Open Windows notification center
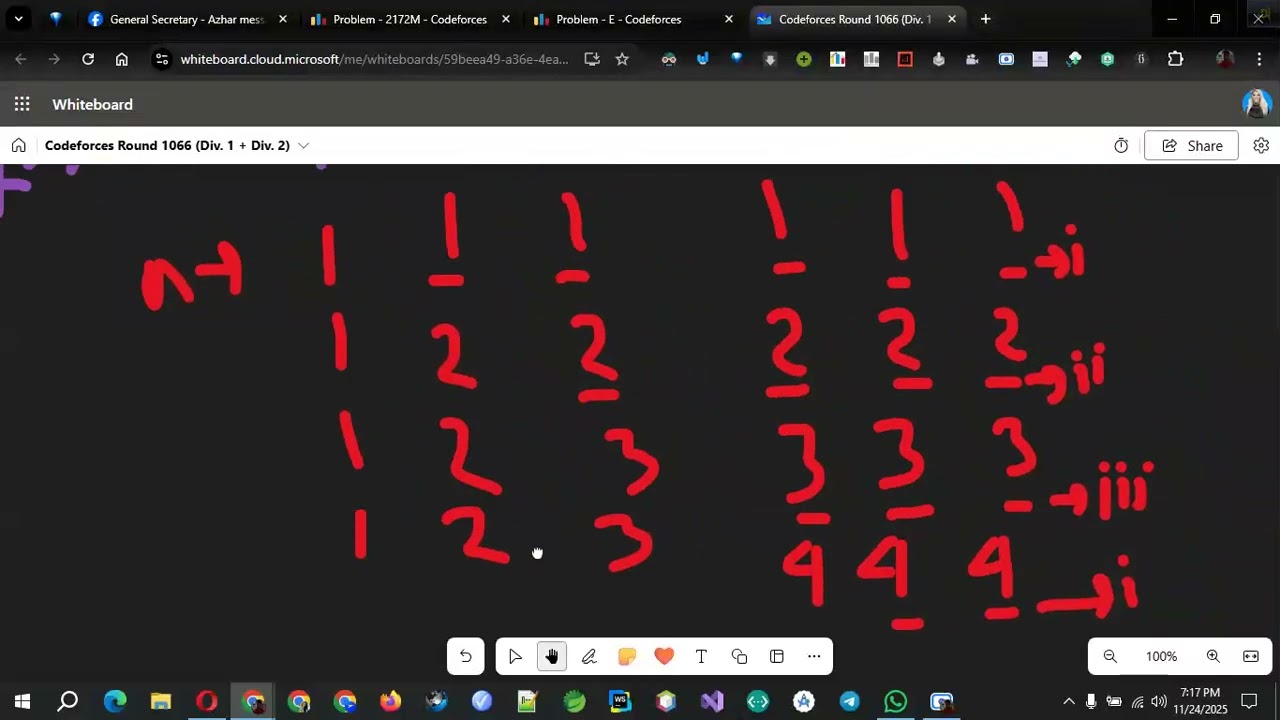This screenshot has height=720, width=1280. point(1249,701)
